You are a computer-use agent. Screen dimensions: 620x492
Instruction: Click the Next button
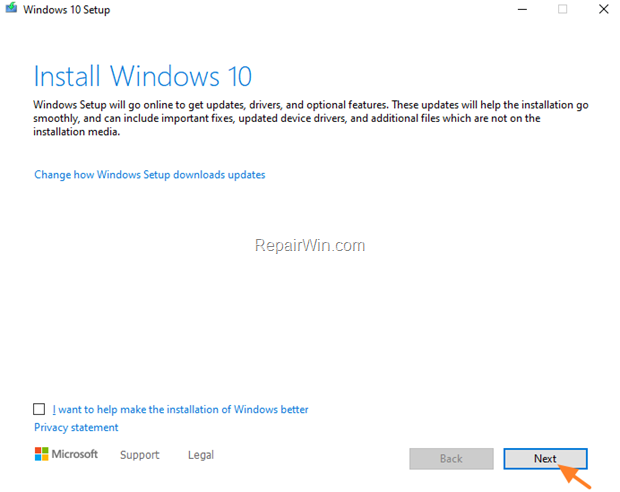(x=545, y=459)
